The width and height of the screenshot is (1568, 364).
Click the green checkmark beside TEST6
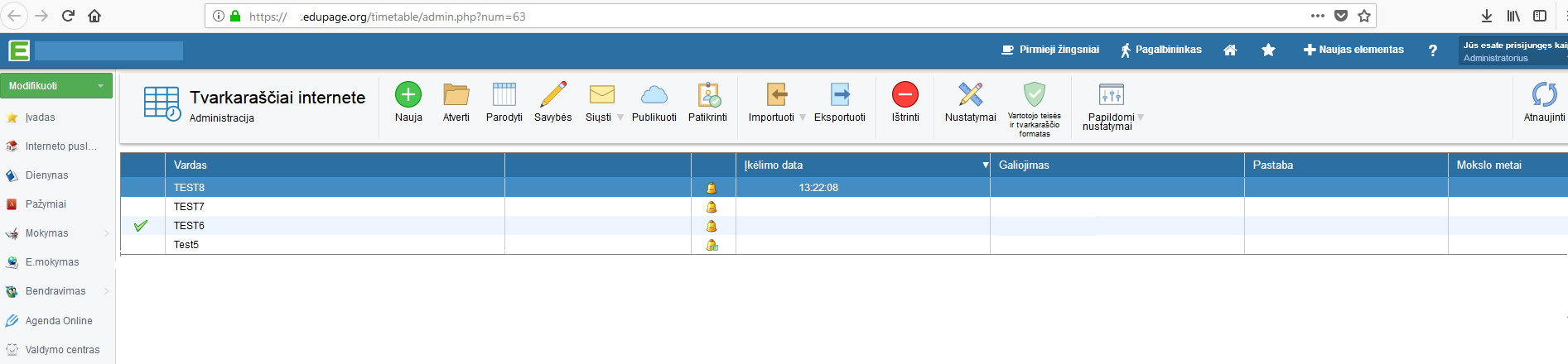point(141,226)
